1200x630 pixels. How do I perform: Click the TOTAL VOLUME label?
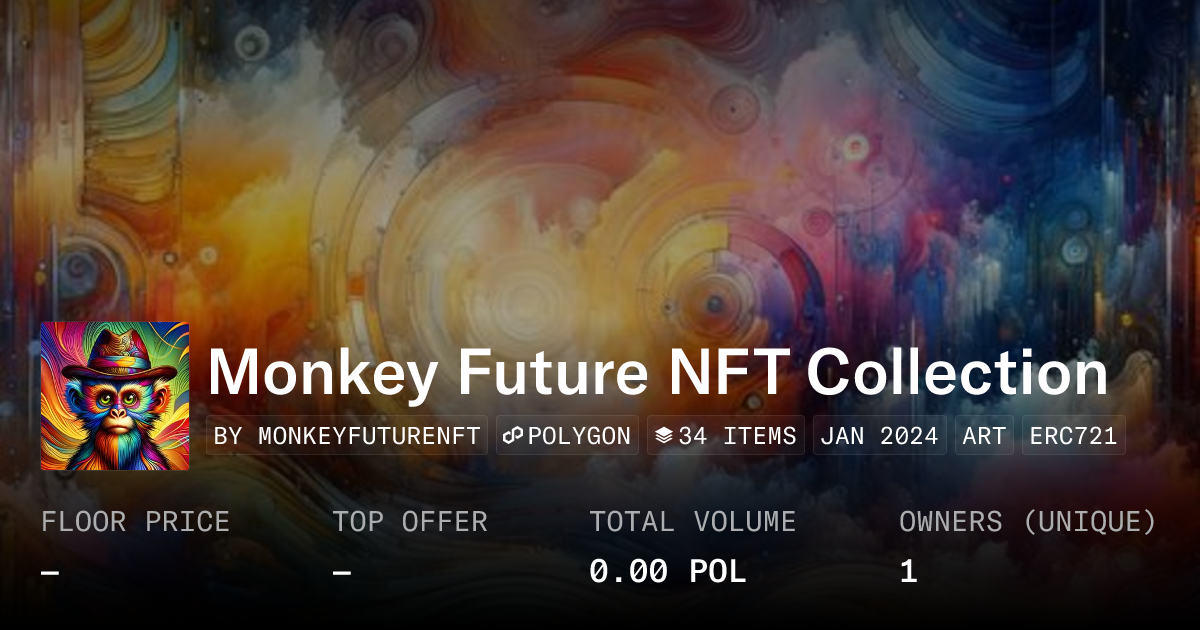(x=692, y=522)
